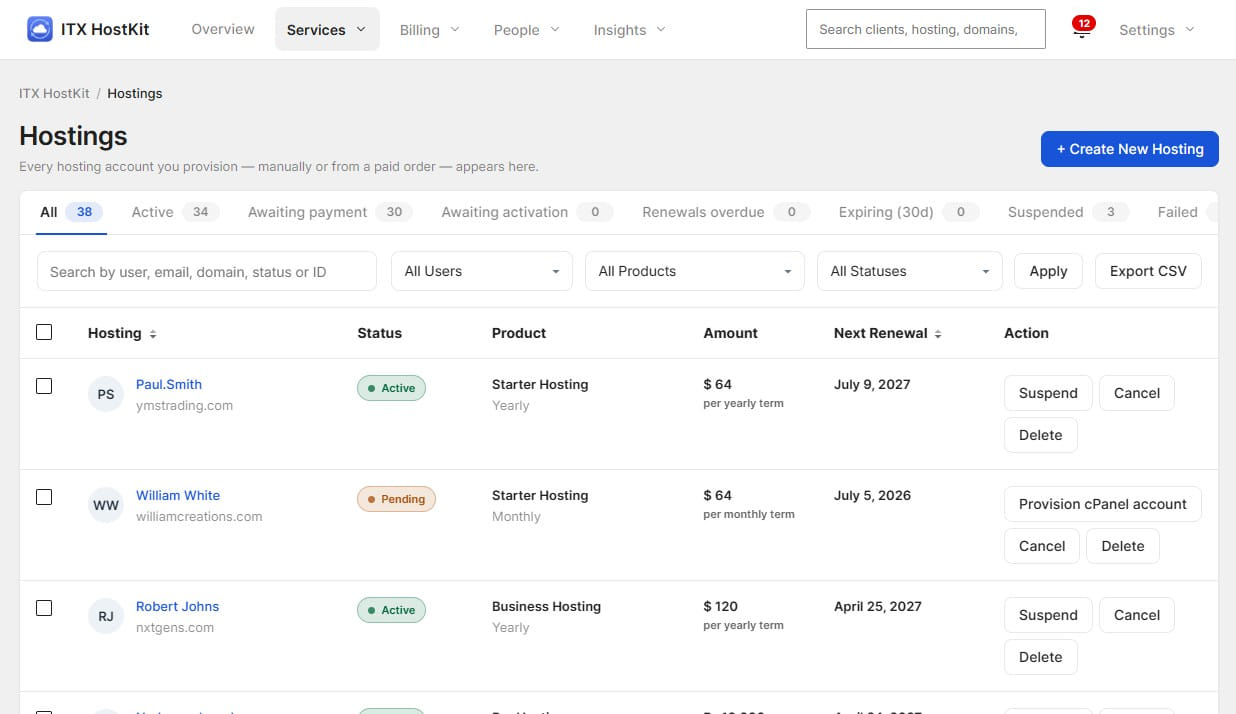Click the PS avatar for Paul.Smith
1236x714 pixels.
coord(106,394)
